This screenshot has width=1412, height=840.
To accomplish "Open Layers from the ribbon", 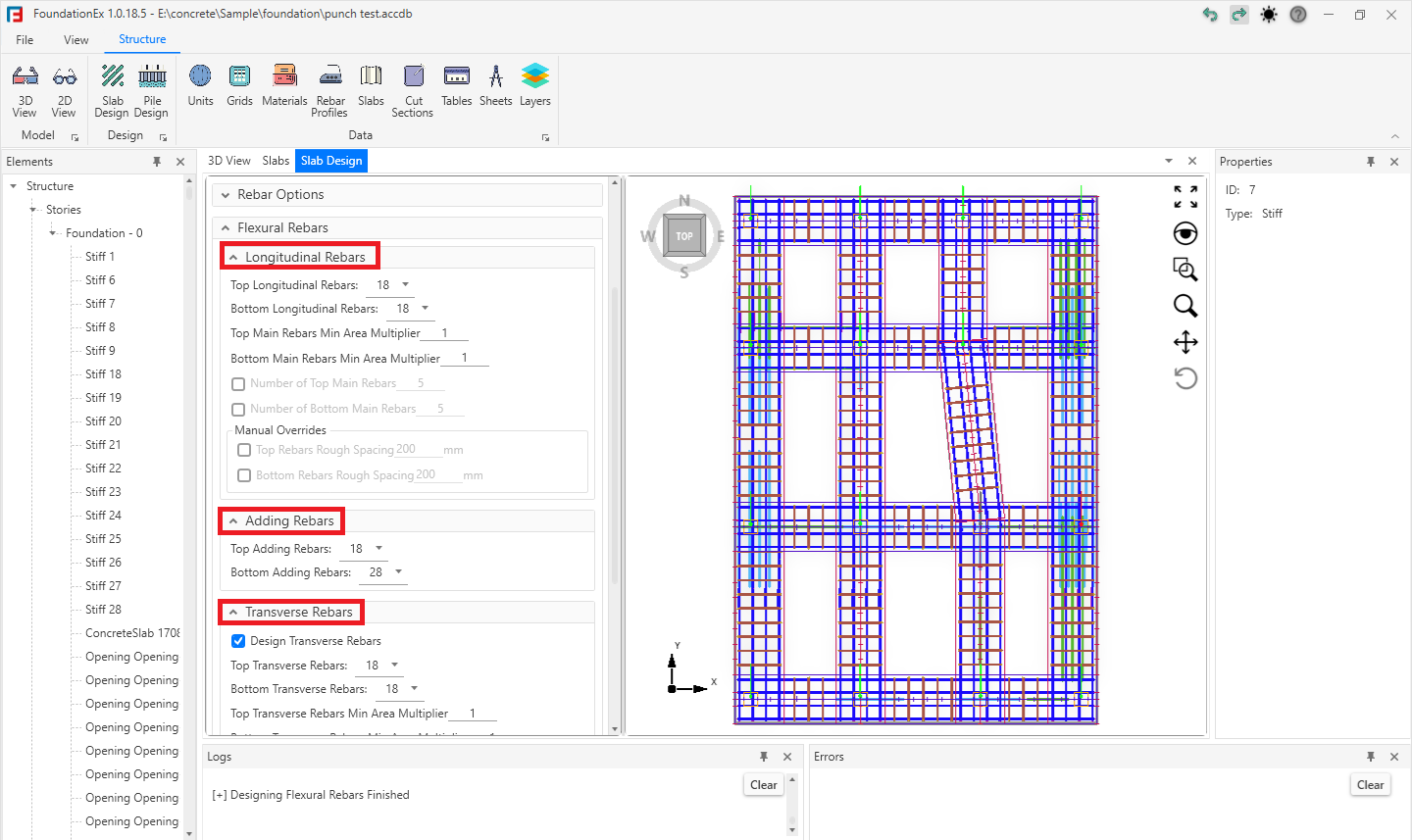I will pyautogui.click(x=534, y=86).
